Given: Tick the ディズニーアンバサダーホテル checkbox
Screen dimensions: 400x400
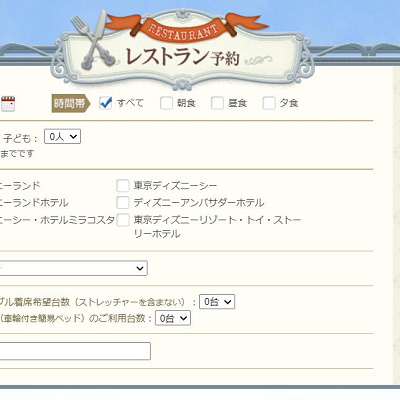Looking at the screenshot, I should tap(123, 203).
